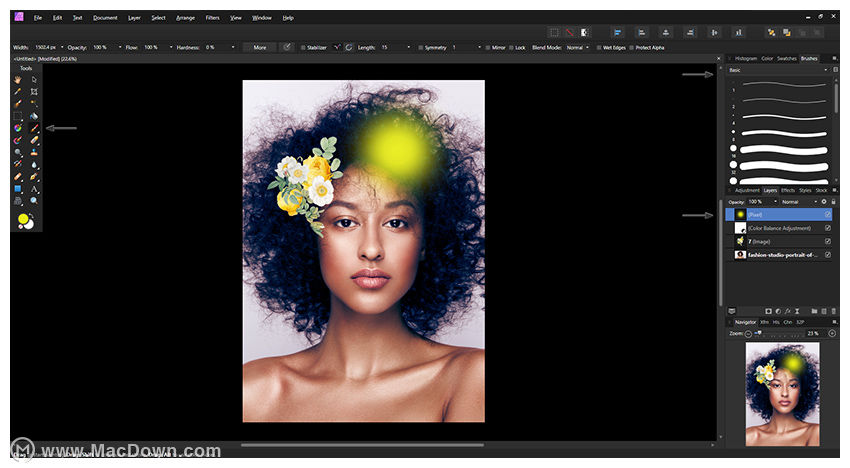850x468 pixels.
Task: Select the Zoom magnifier tool
Action: pyautogui.click(x=34, y=201)
